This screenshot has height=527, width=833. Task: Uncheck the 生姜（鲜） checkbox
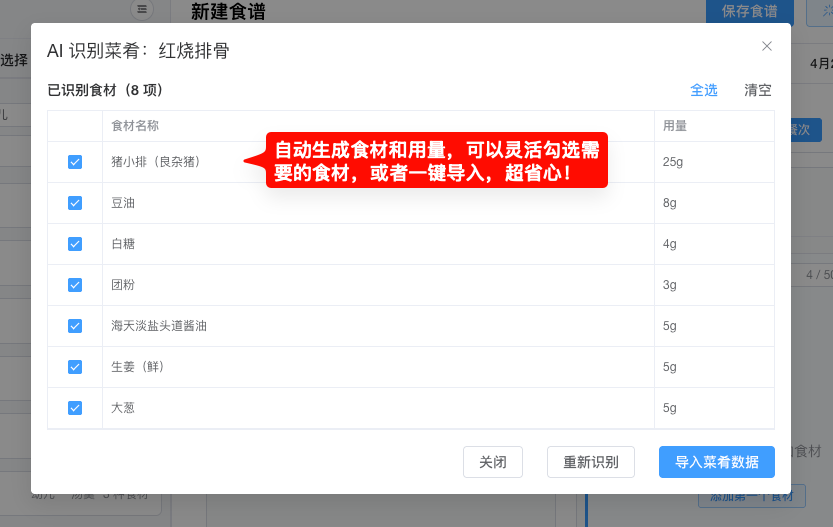pyautogui.click(x=75, y=367)
